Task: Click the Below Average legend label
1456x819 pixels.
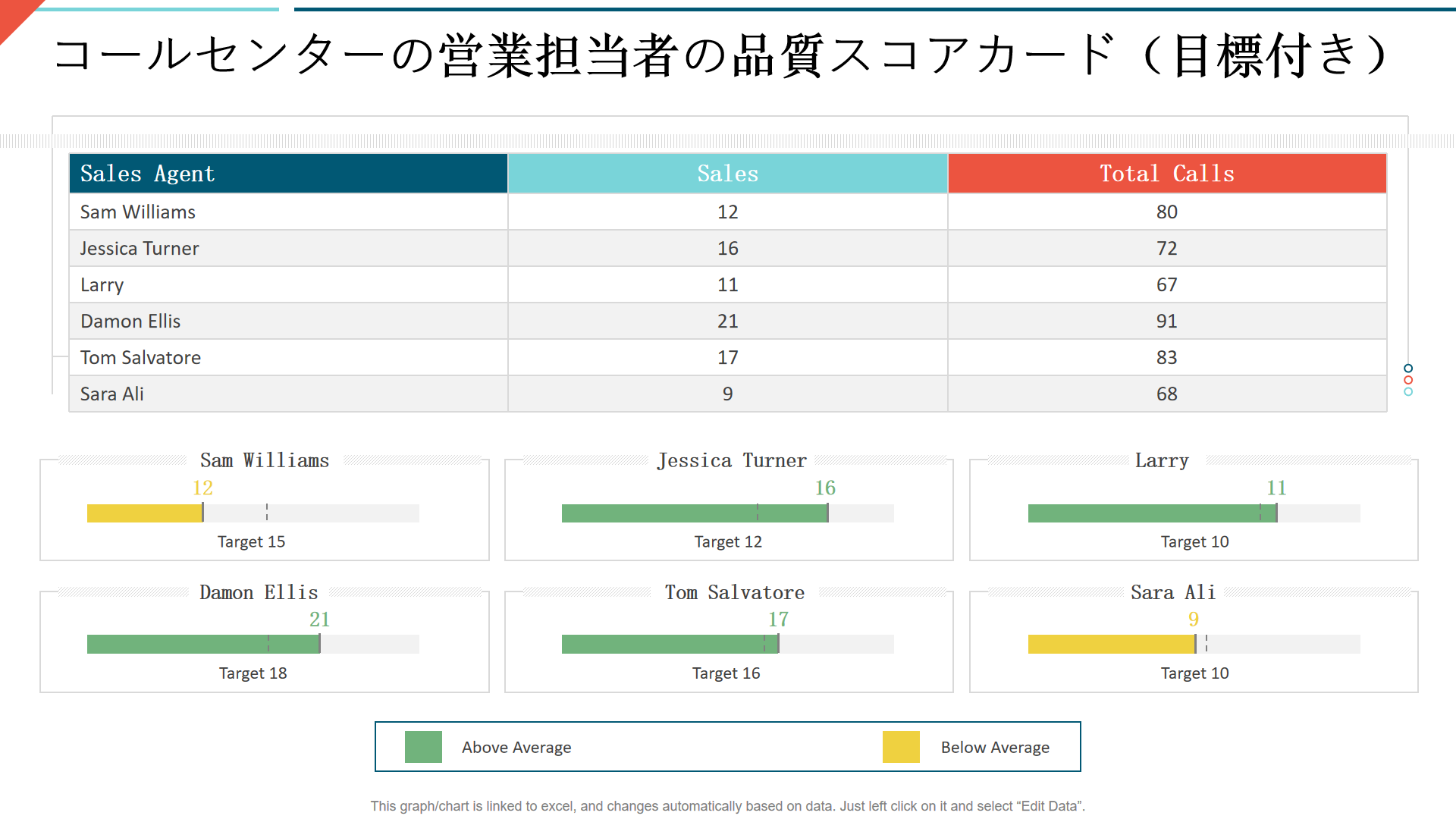Action: [x=995, y=748]
